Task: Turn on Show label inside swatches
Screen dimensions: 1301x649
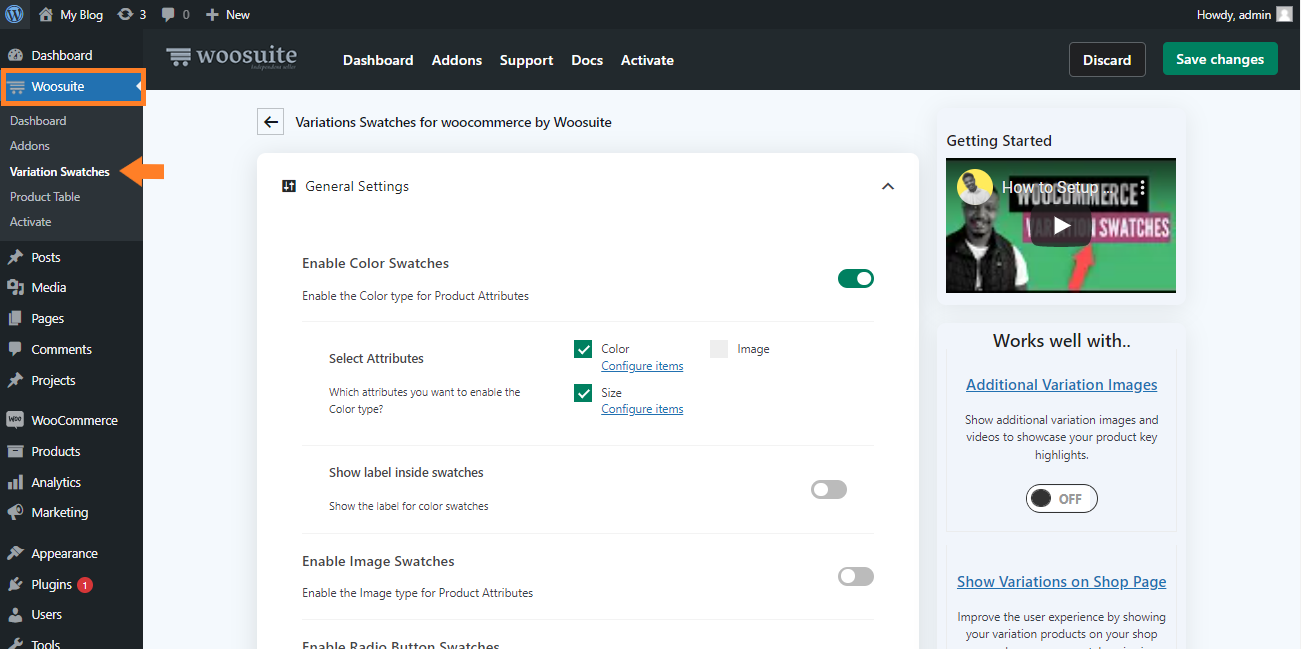Action: [x=829, y=489]
